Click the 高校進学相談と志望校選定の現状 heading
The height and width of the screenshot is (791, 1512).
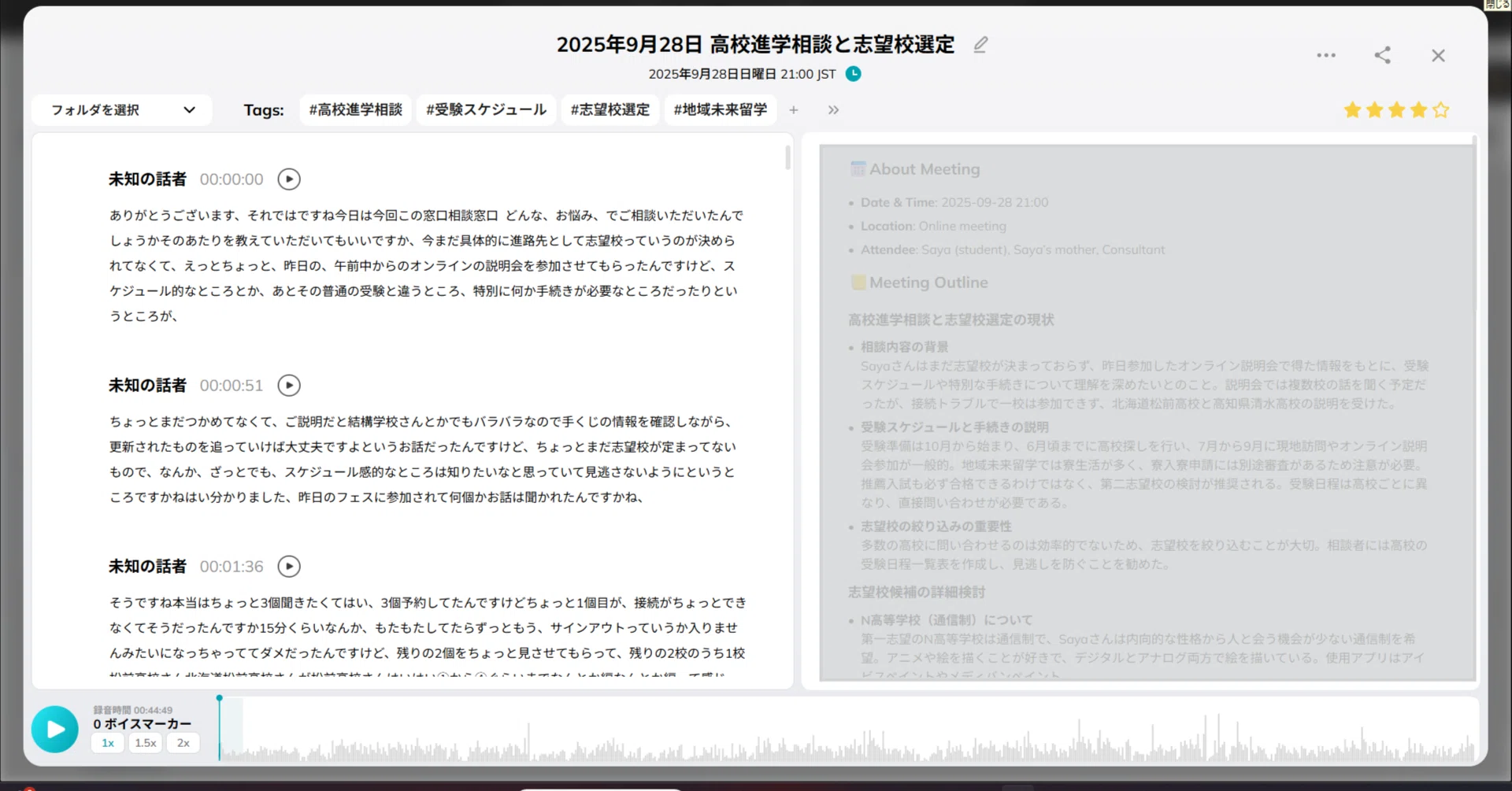(951, 320)
